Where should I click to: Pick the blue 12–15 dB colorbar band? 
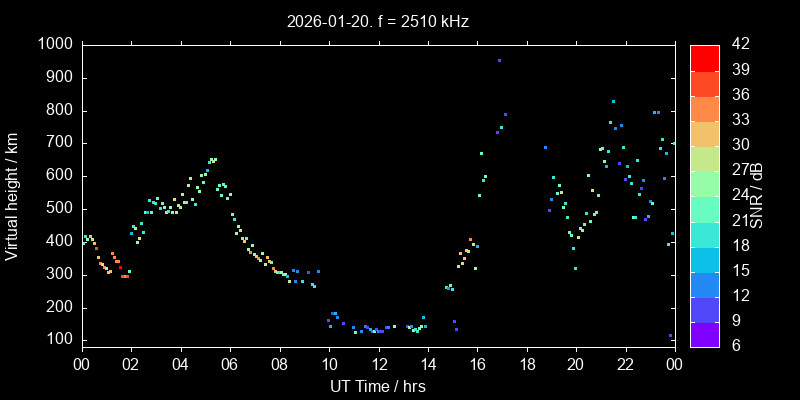pos(704,283)
